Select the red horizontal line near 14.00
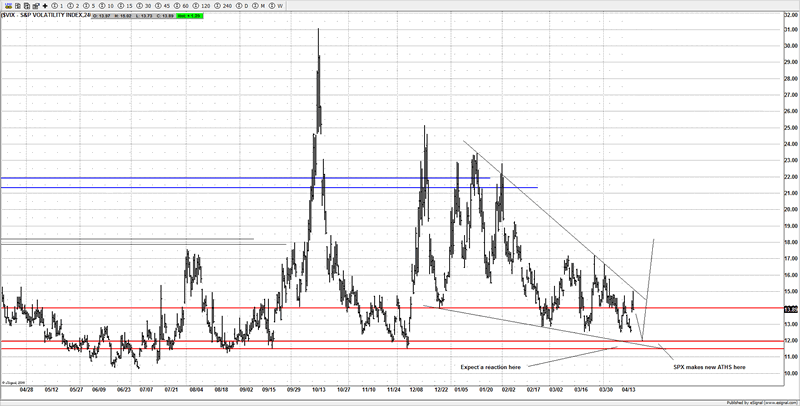Viewport: 800px width, 406px height. click(x=393, y=308)
